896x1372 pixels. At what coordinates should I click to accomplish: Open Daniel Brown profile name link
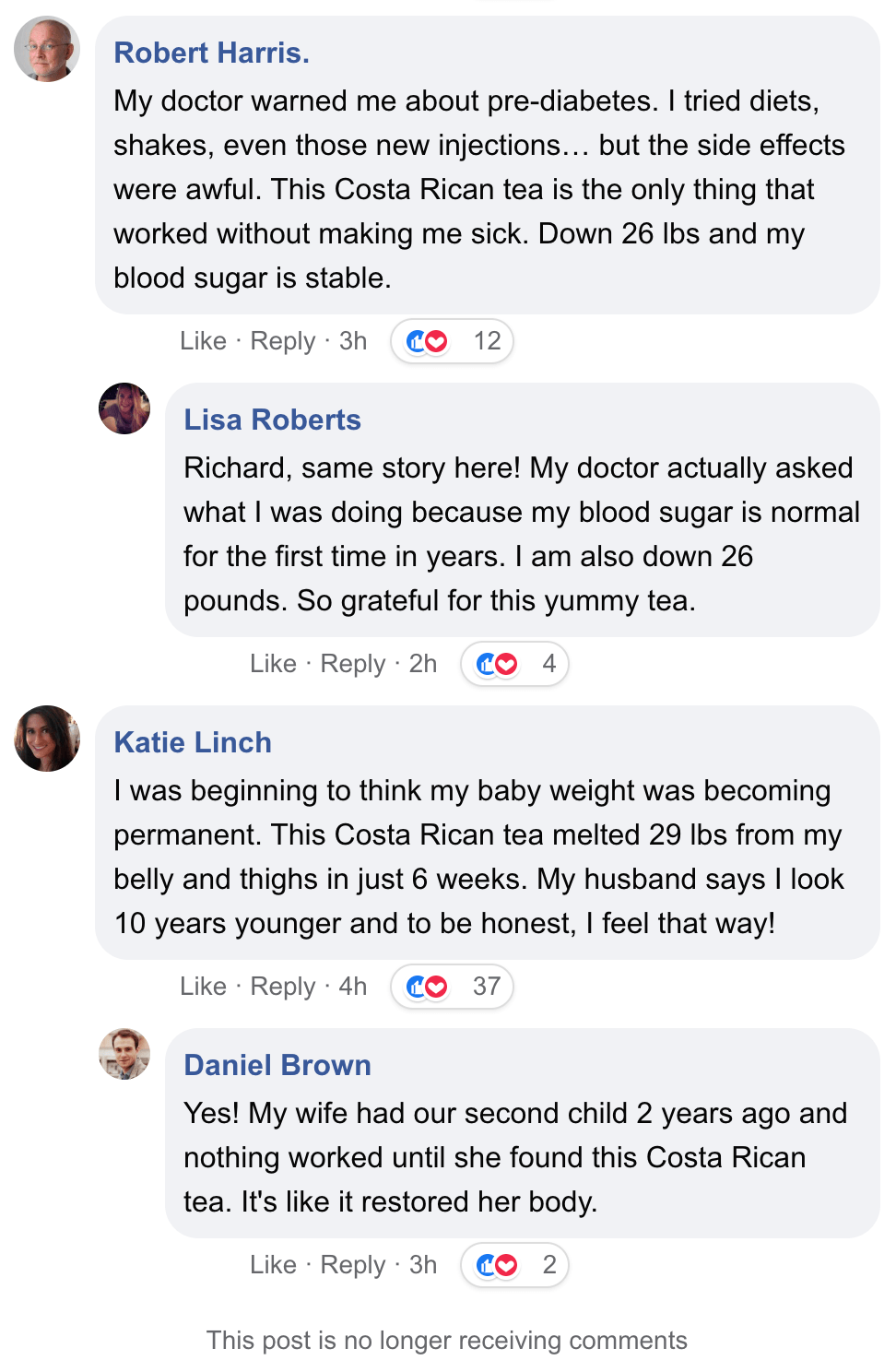[x=277, y=1065]
